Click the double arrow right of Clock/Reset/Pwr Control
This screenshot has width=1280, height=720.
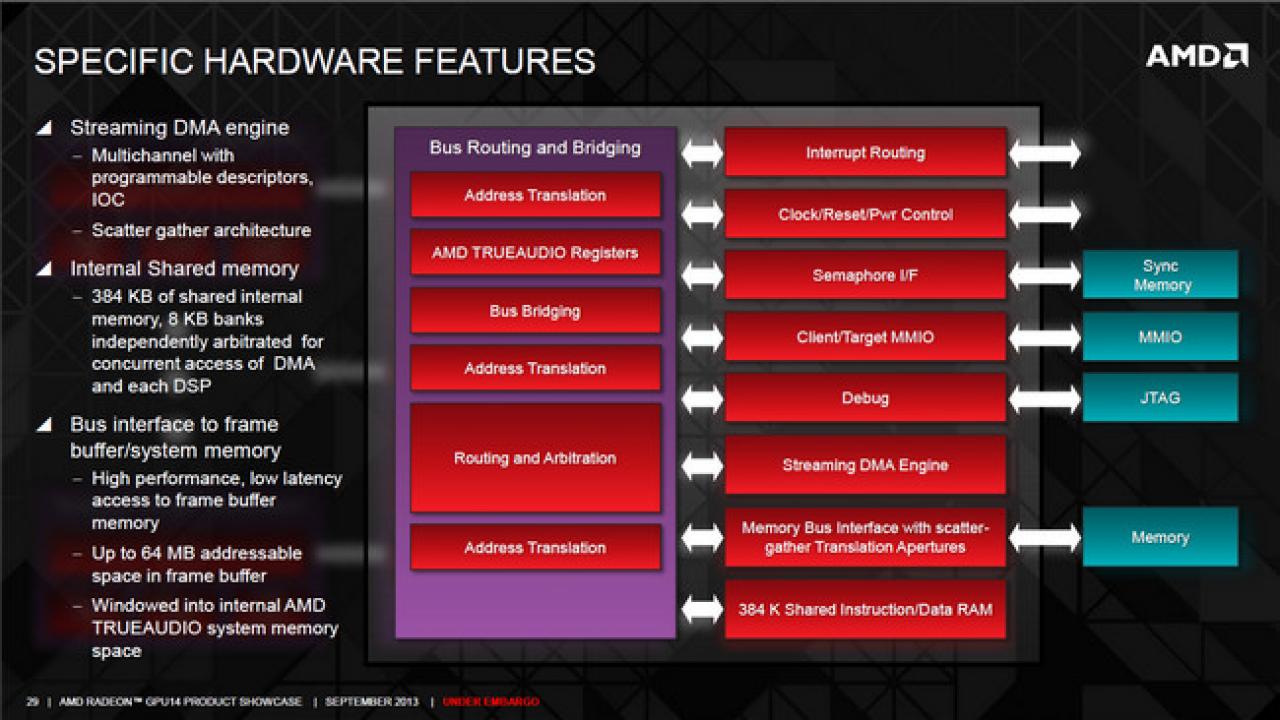[1045, 214]
